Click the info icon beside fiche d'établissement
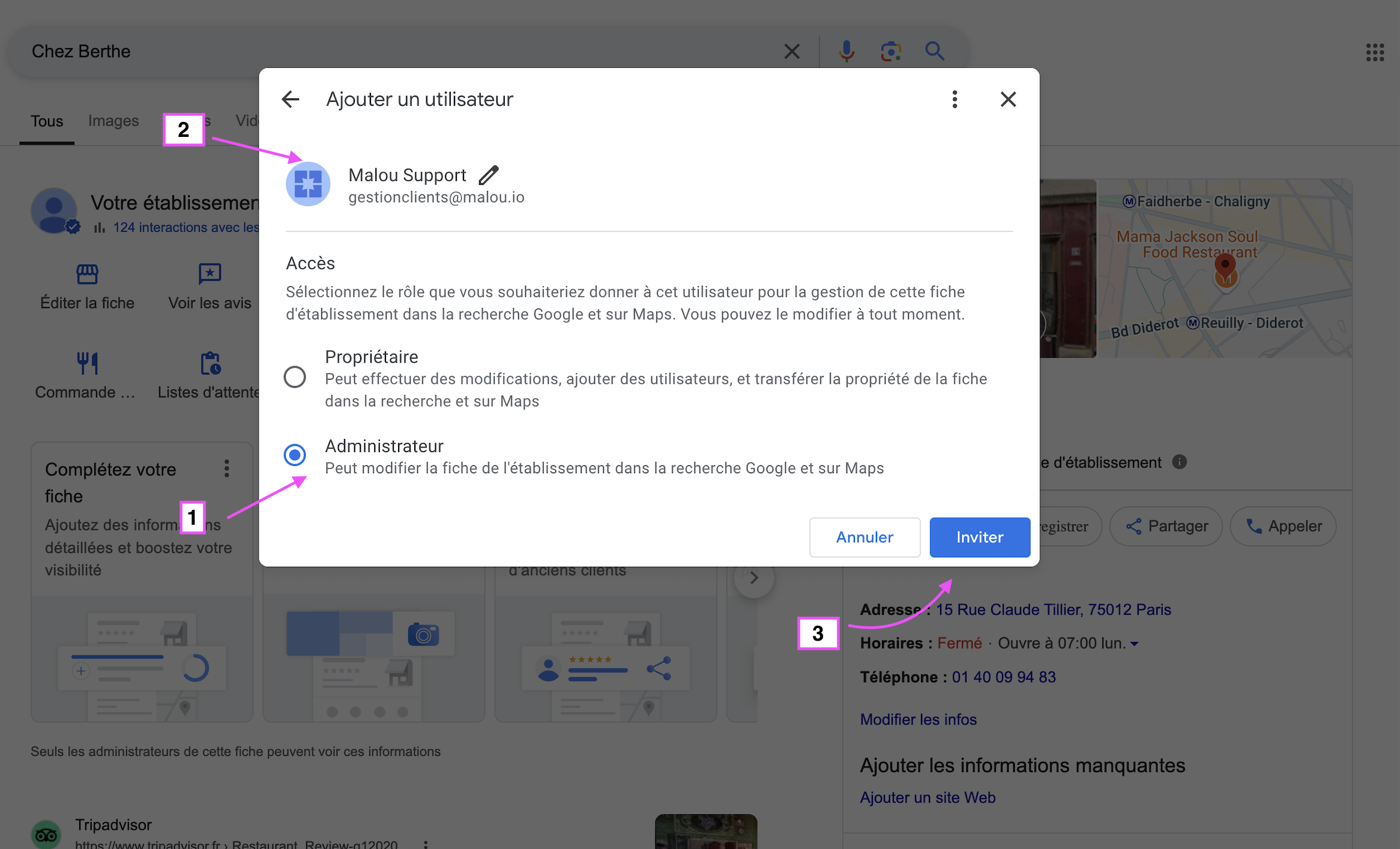The image size is (1400, 849). tap(1179, 462)
